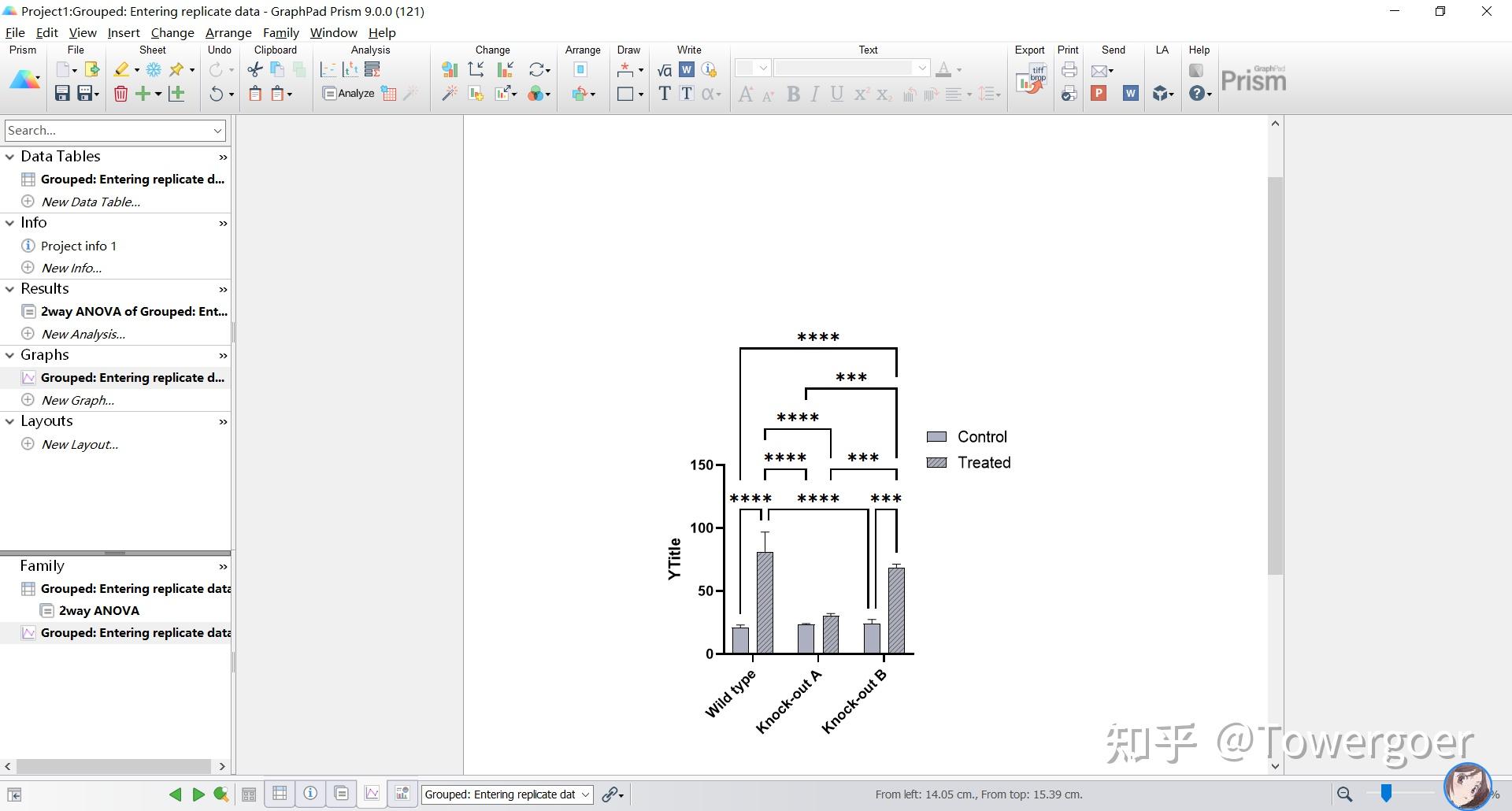This screenshot has width=1512, height=811.
Task: Click the send by email envelope icon
Action: coord(1100,70)
